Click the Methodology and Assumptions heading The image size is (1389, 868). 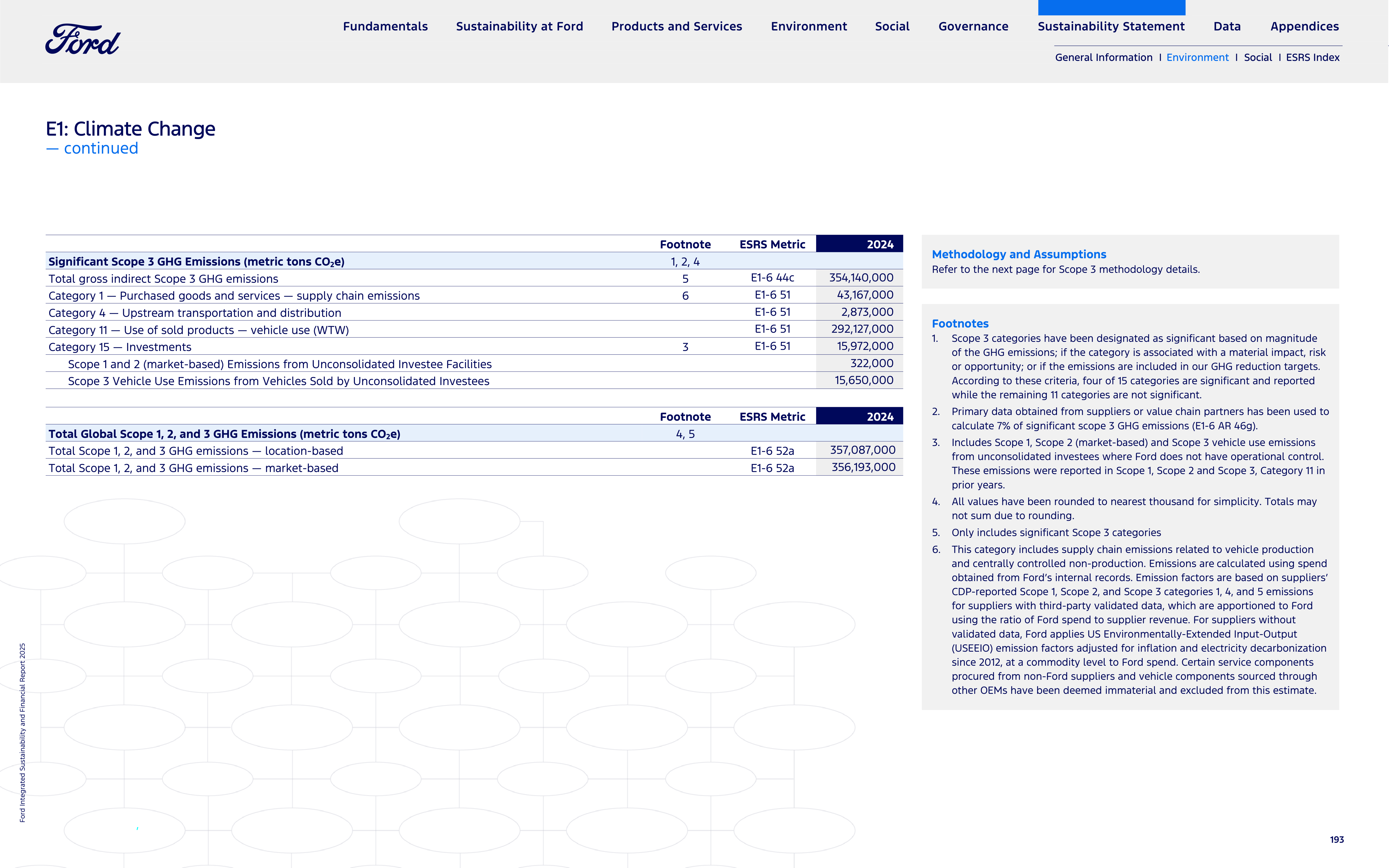[1019, 254]
